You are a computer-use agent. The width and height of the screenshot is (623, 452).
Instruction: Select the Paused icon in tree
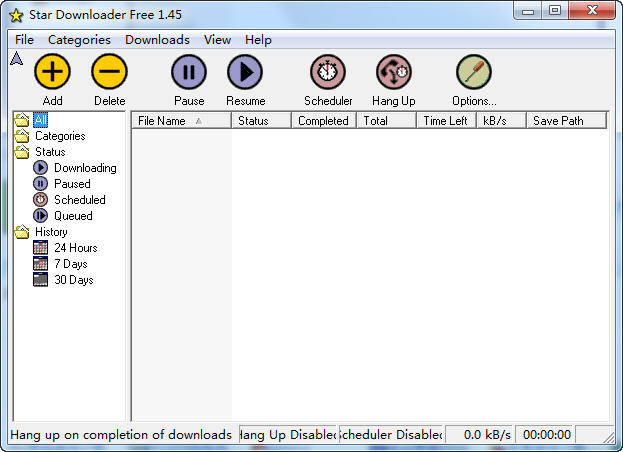pyautogui.click(x=40, y=184)
